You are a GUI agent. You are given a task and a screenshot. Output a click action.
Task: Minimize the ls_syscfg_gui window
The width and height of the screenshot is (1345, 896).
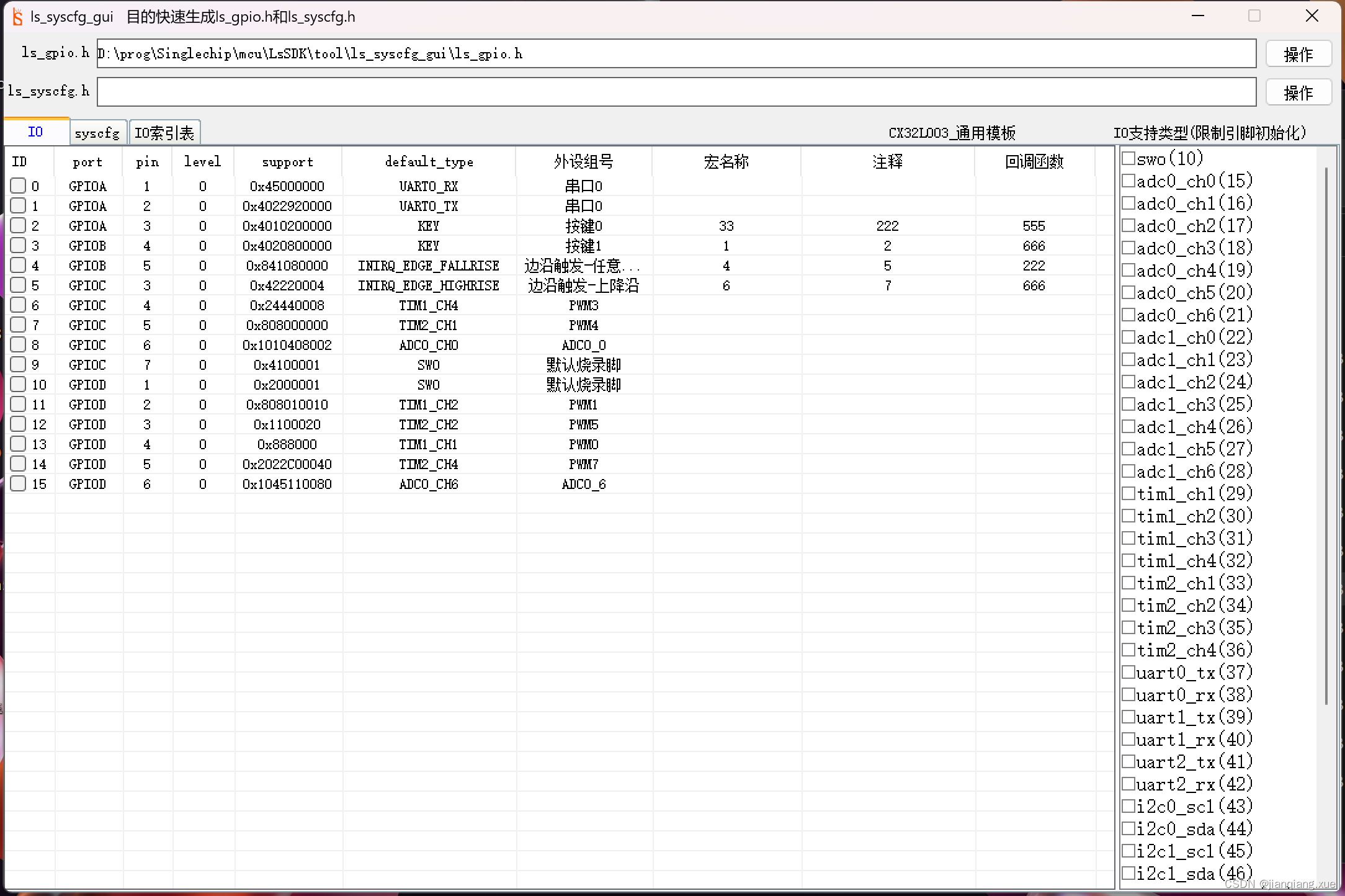pos(1198,16)
